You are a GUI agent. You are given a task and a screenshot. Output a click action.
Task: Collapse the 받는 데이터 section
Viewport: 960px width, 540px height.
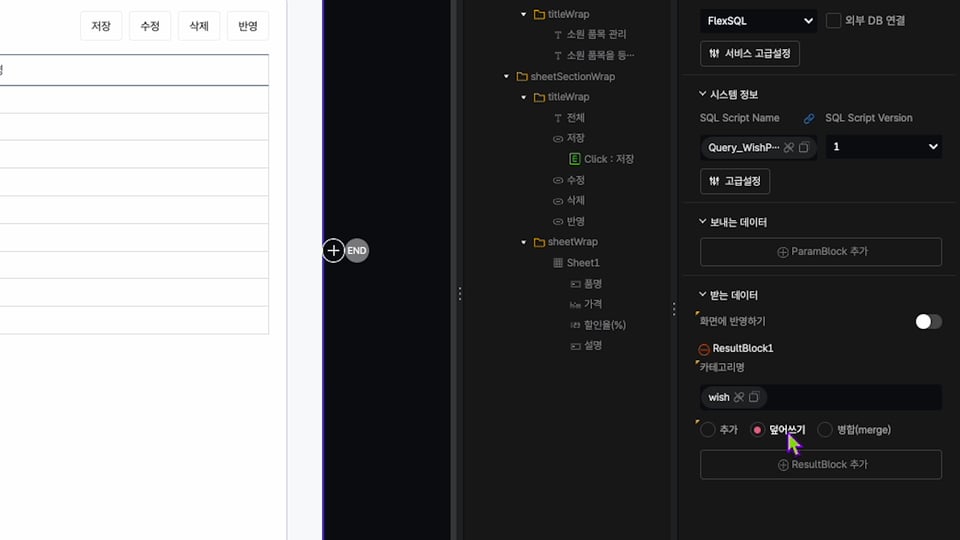[x=702, y=294]
